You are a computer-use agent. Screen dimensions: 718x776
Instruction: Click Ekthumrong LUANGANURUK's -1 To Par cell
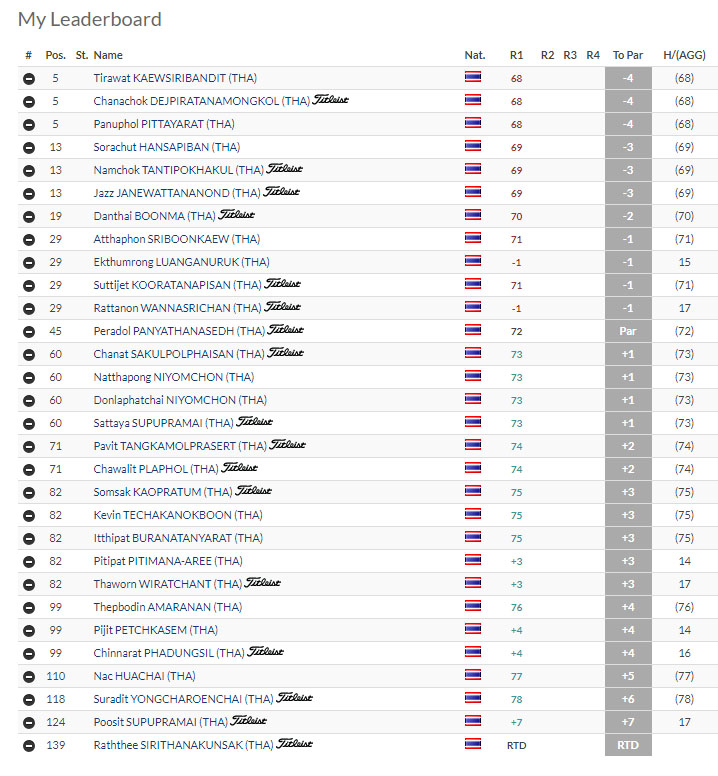pyautogui.click(x=628, y=262)
